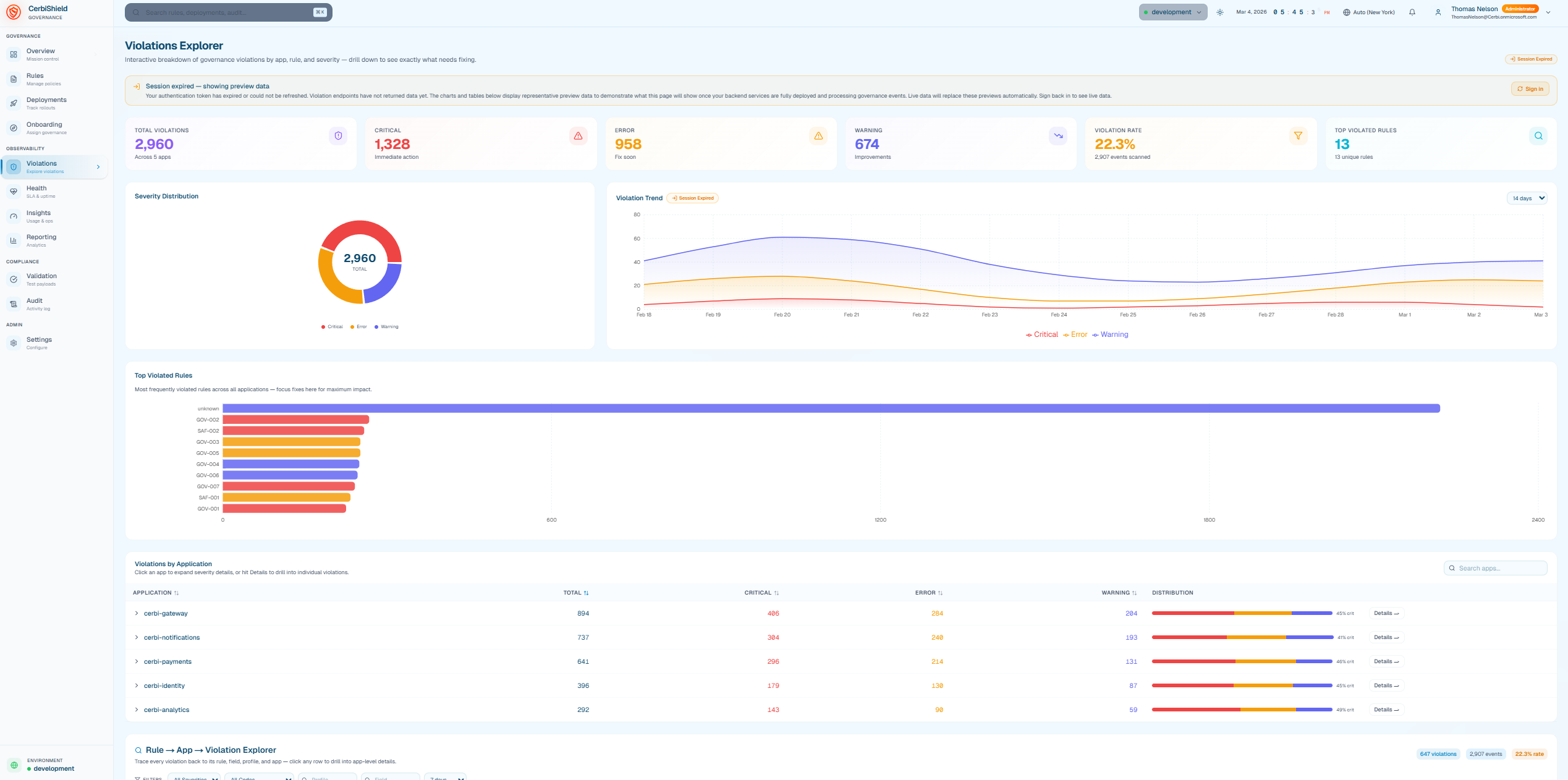Open the 14 days range dropdown
Viewport: 1568px width, 780px height.
pos(1527,198)
